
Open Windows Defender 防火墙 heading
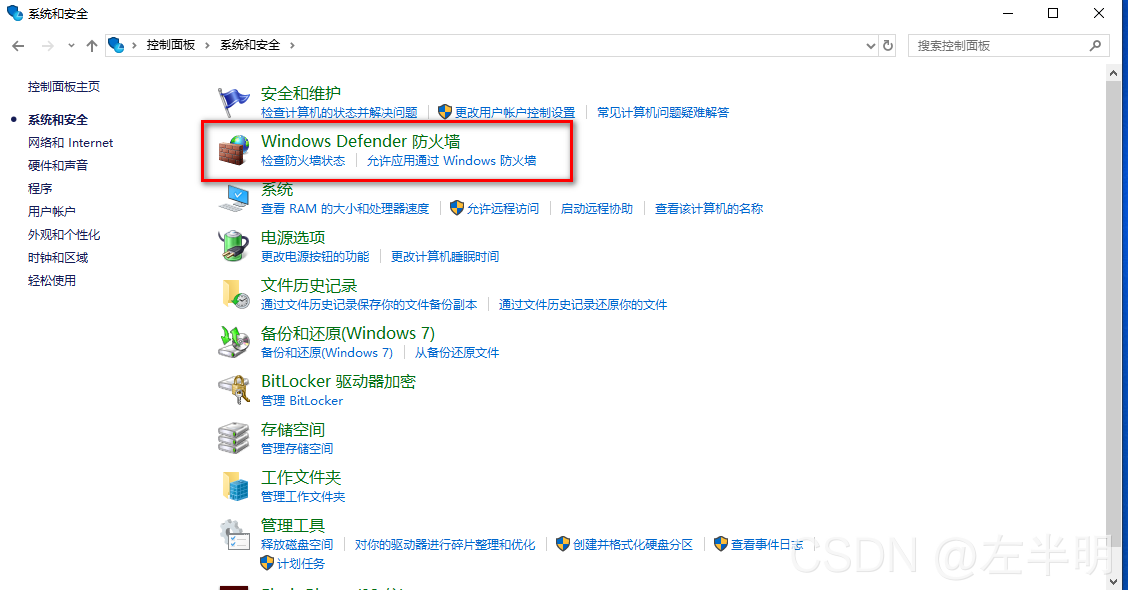(360, 141)
